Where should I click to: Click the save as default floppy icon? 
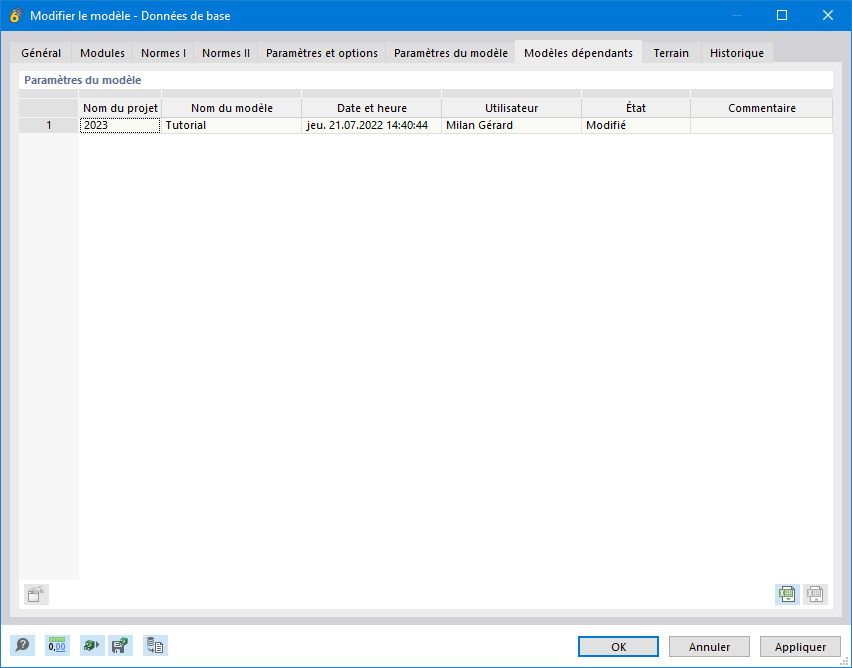(x=120, y=645)
